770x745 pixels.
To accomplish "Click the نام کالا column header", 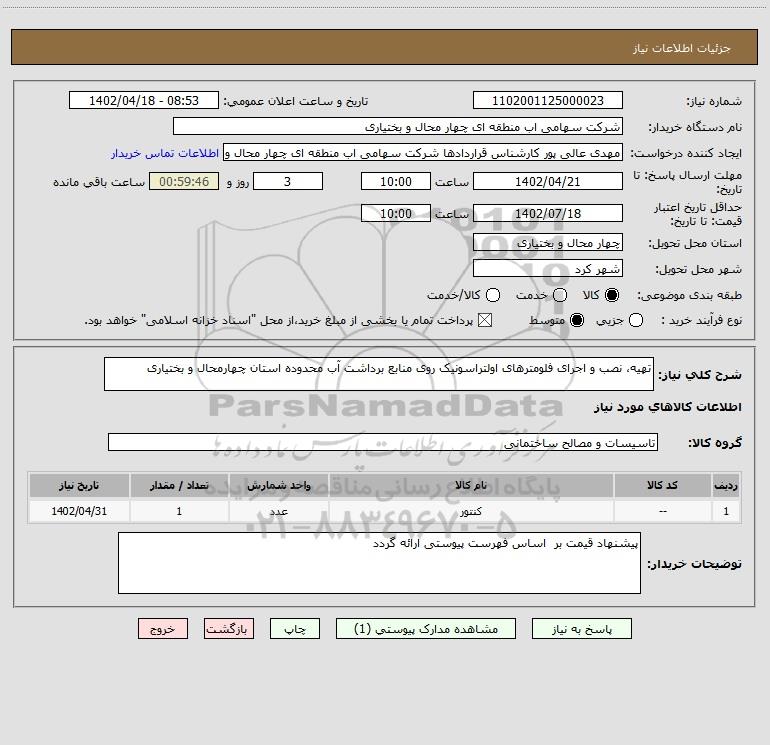I will tap(470, 485).
